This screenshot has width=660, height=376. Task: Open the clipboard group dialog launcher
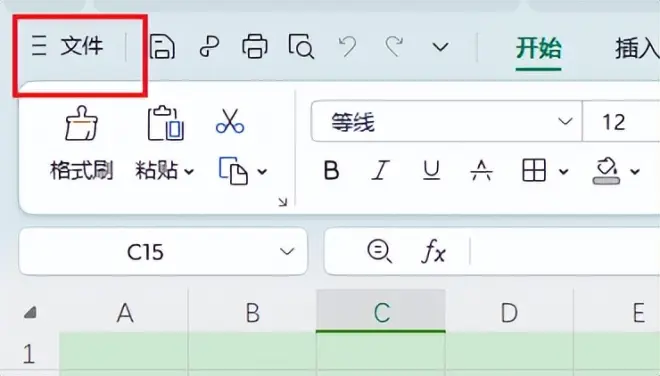283,203
